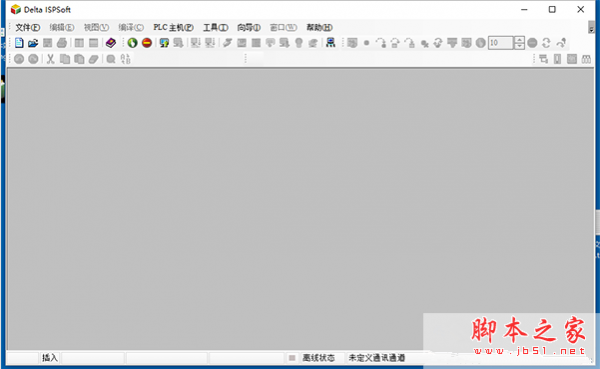This screenshot has height=369, width=600.
Task: Maximize the Delta ISPSoft window
Action: pyautogui.click(x=552, y=10)
